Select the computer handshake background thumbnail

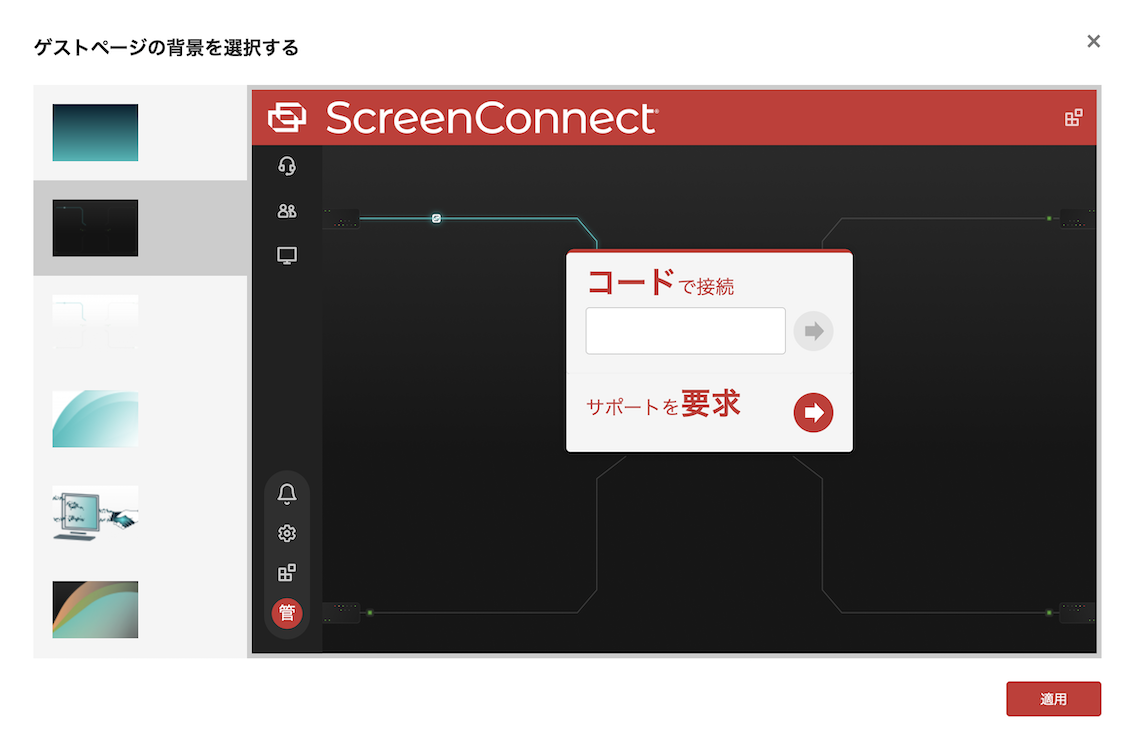(95, 514)
